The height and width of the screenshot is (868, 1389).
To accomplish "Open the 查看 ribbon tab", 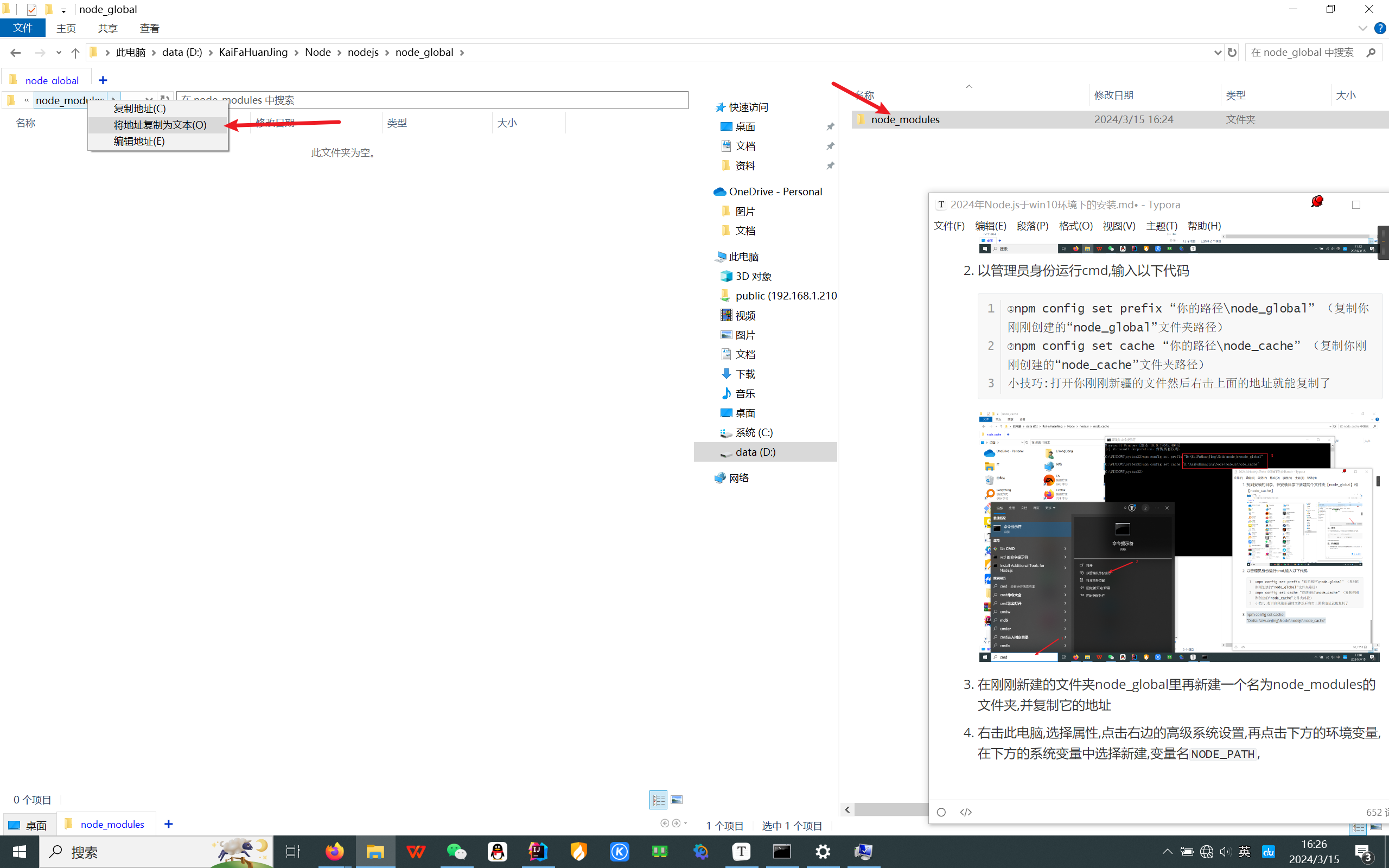I will (149, 28).
